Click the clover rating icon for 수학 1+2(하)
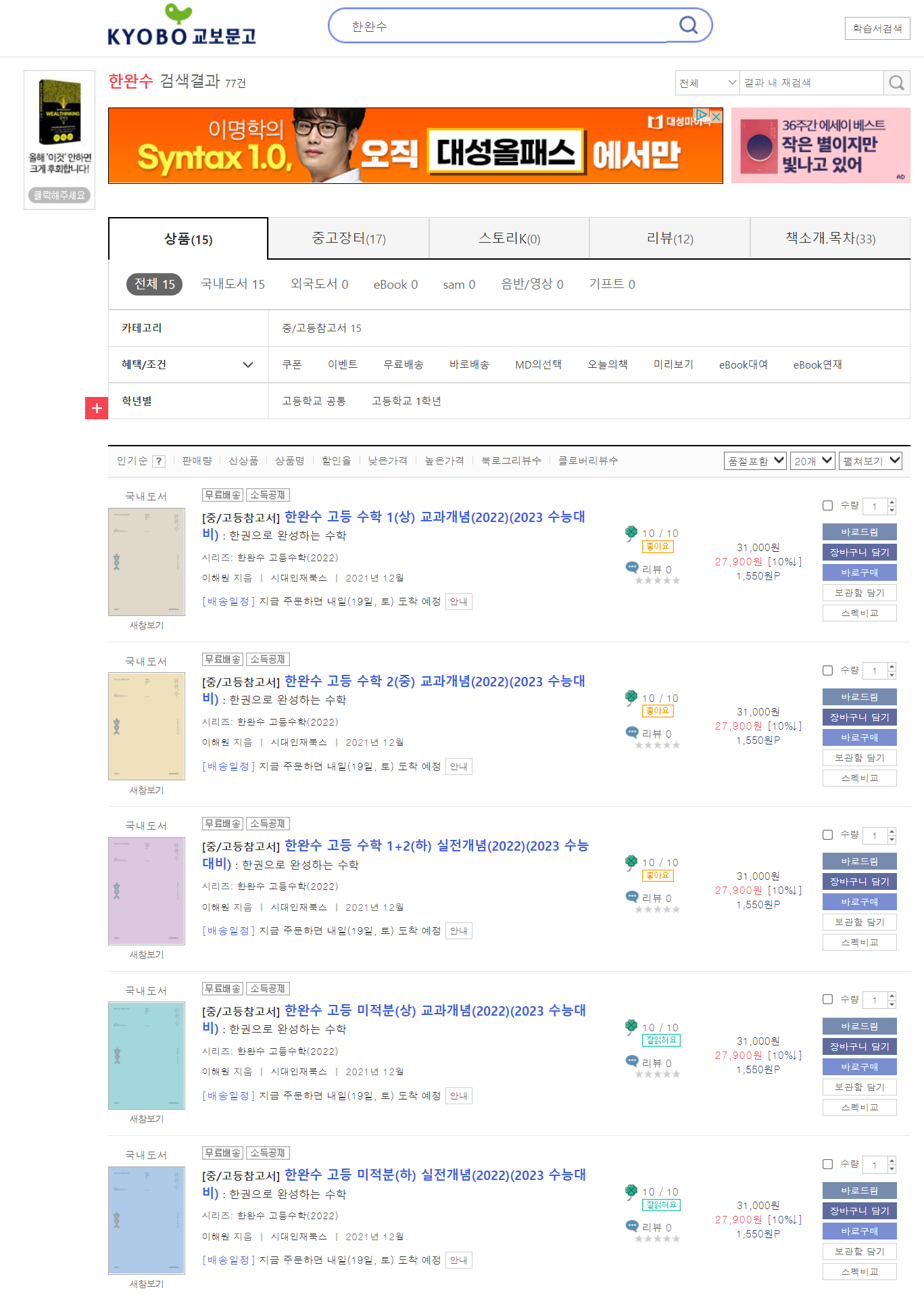Viewport: 924px width, 1297px height. (631, 862)
